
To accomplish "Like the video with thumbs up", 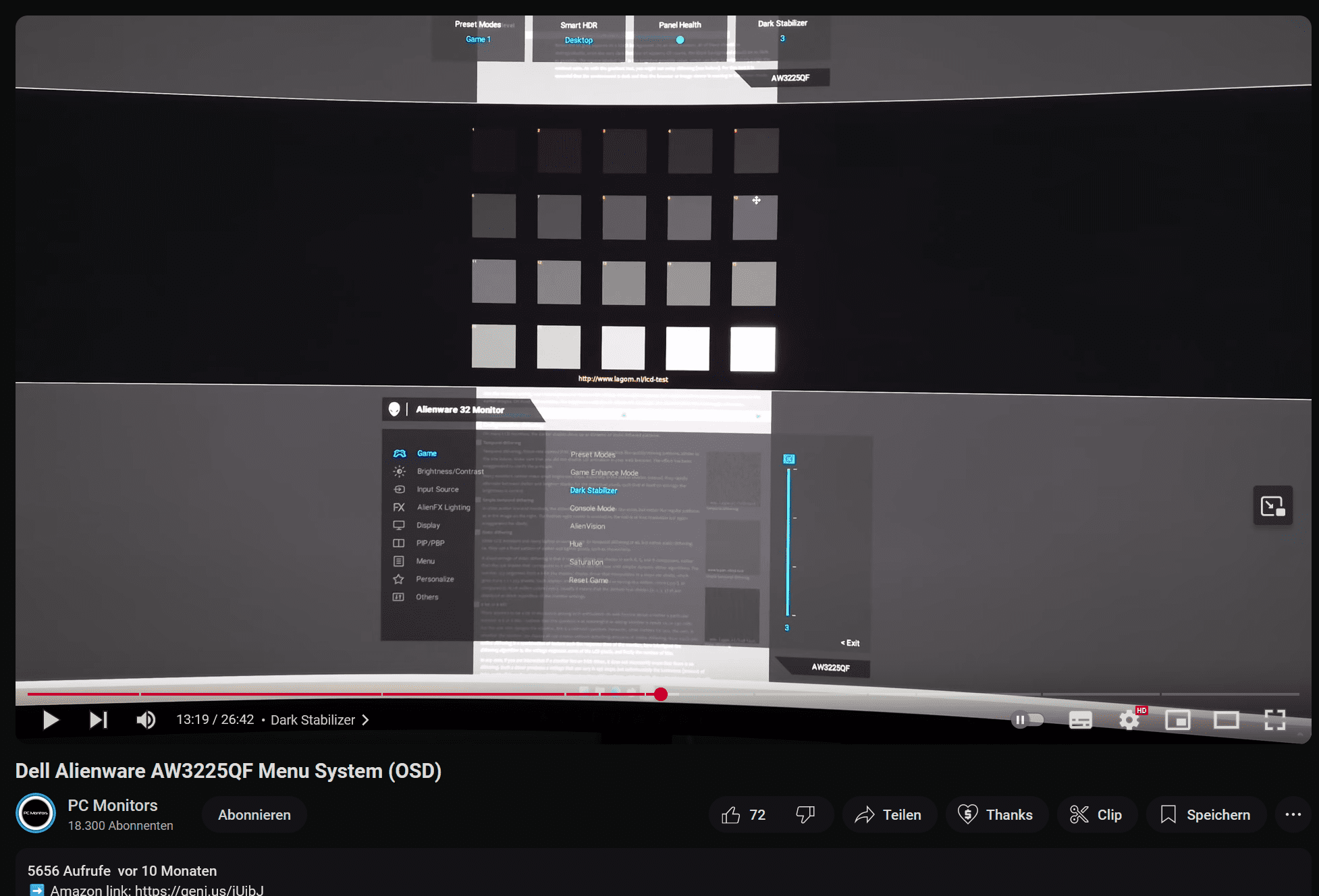I will [743, 815].
